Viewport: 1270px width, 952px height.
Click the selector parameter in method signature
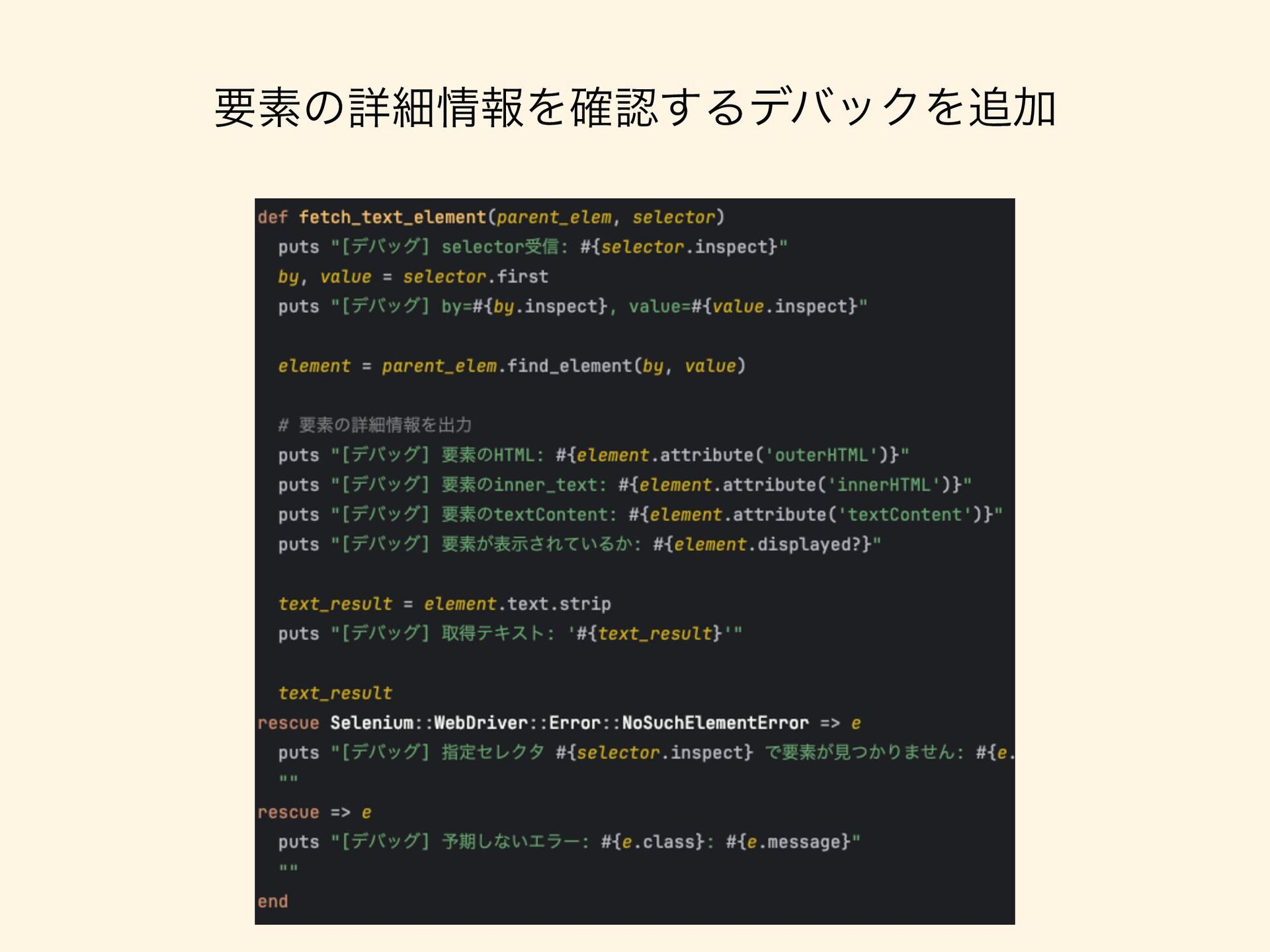(673, 218)
